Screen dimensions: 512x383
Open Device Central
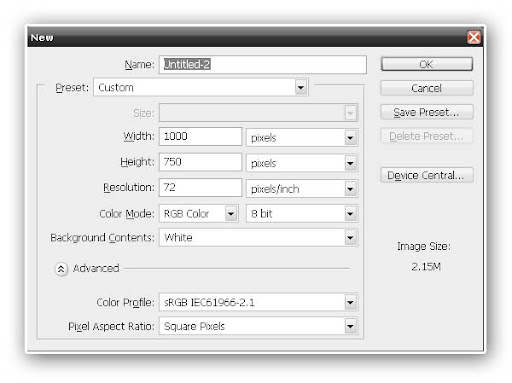(x=427, y=175)
